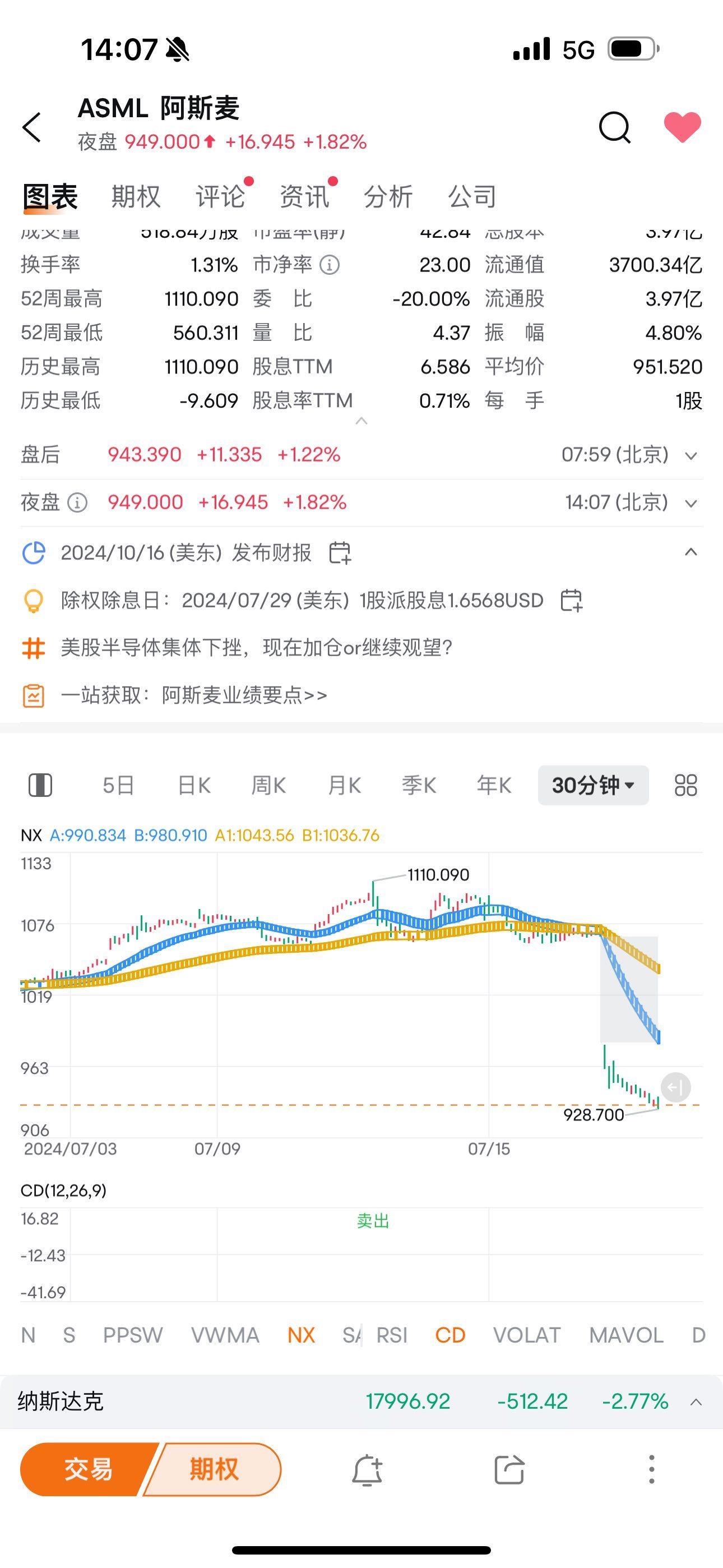The width and height of the screenshot is (723, 1568).
Task: Add earnings date to calendar
Action: pos(340,553)
